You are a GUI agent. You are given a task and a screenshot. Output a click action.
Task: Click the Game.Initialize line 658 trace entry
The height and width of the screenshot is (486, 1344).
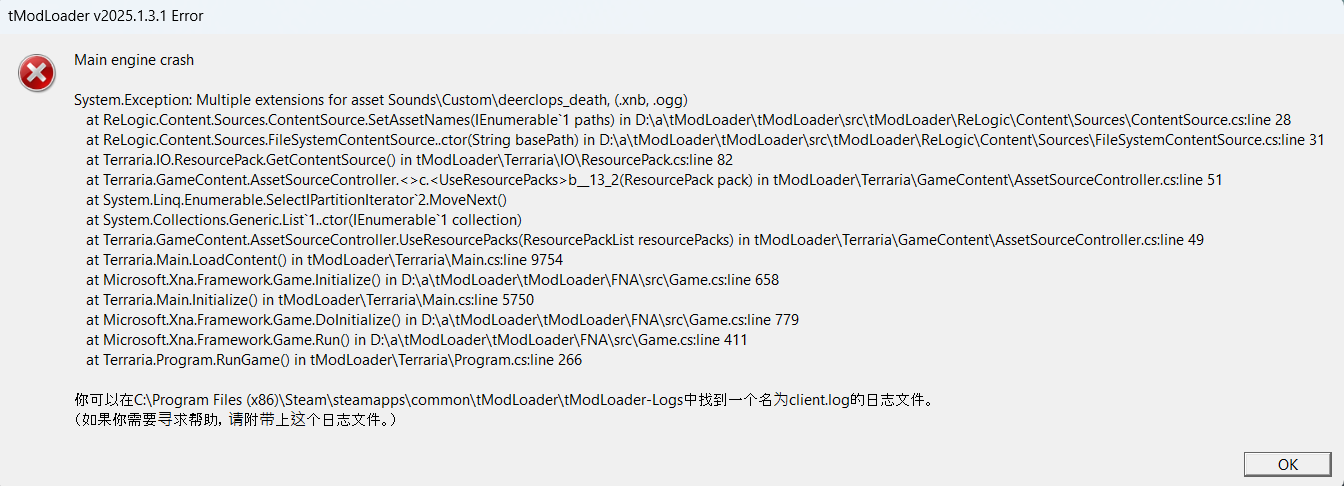pyautogui.click(x=432, y=280)
